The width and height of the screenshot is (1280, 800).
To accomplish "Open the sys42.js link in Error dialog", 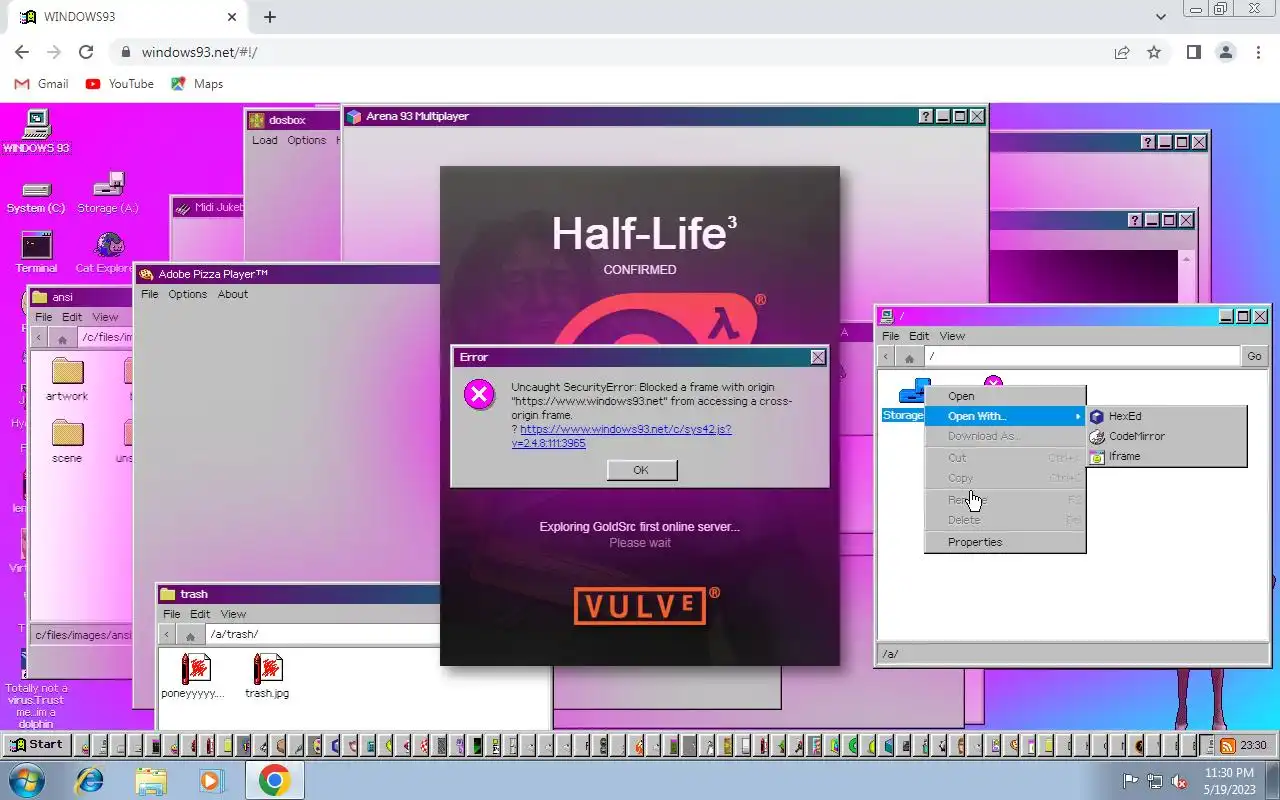I will (621, 436).
